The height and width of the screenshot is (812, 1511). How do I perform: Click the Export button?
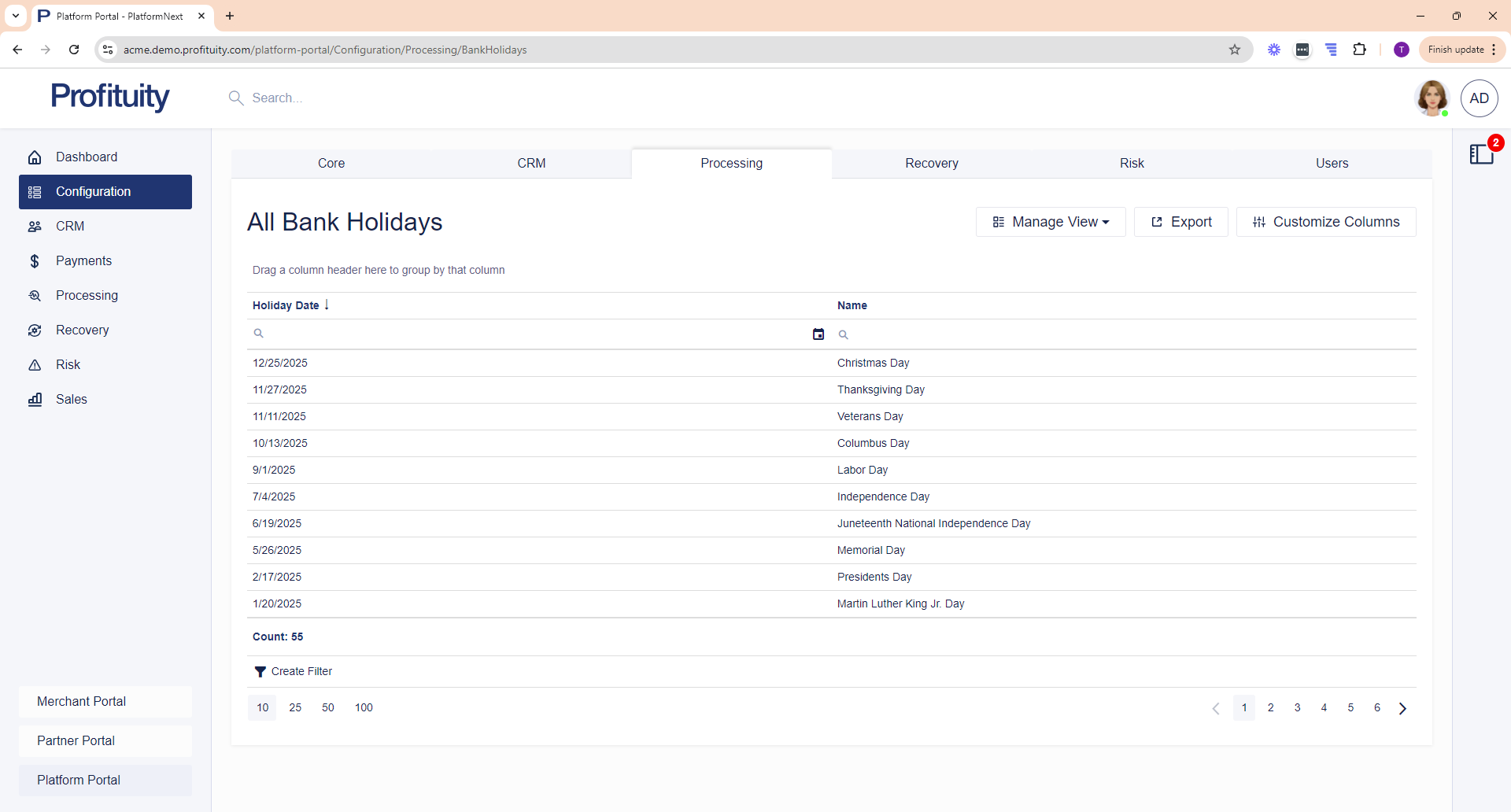[1180, 222]
